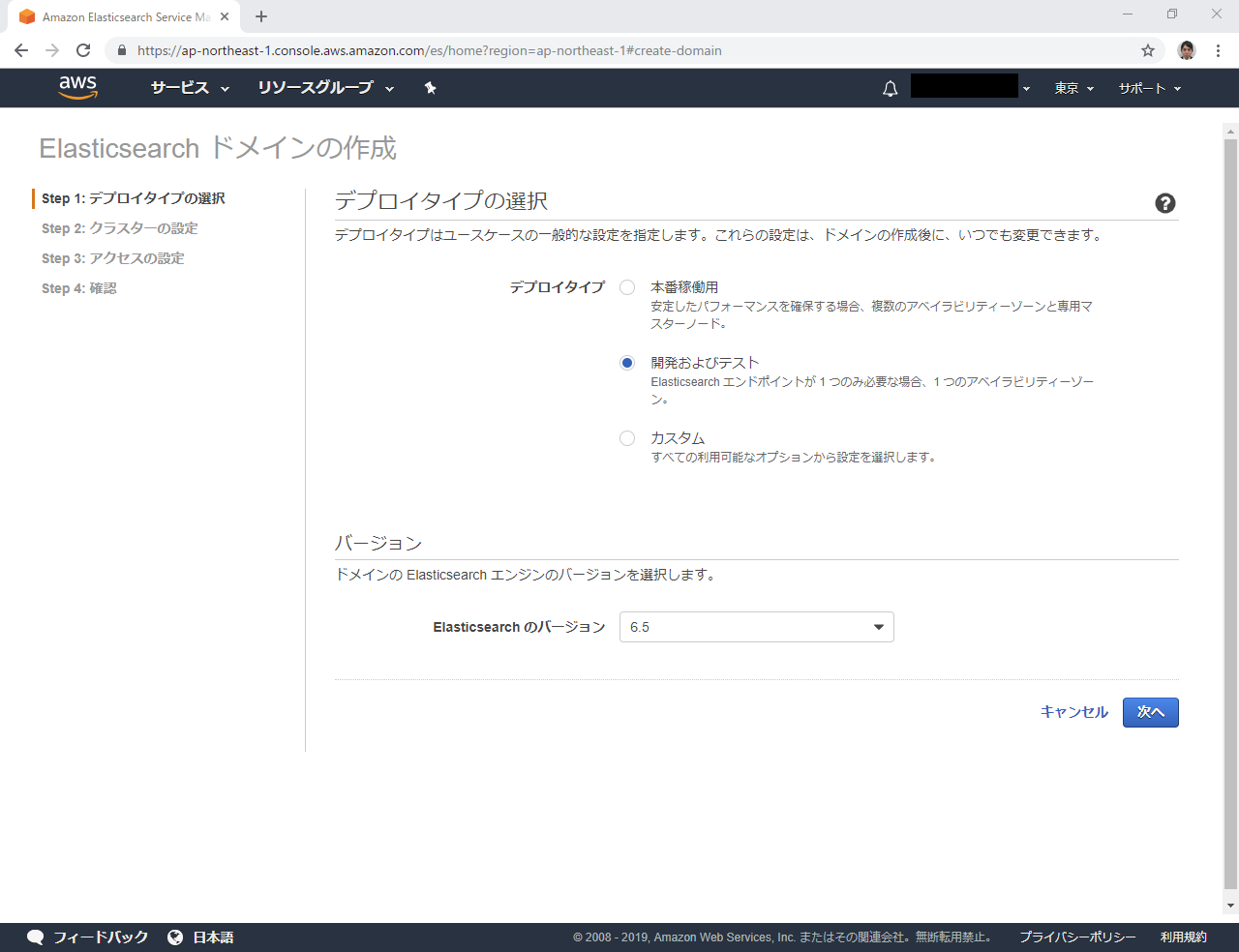The width and height of the screenshot is (1239, 952).
Task: Open the リソースグループ menu
Action: click(x=325, y=88)
